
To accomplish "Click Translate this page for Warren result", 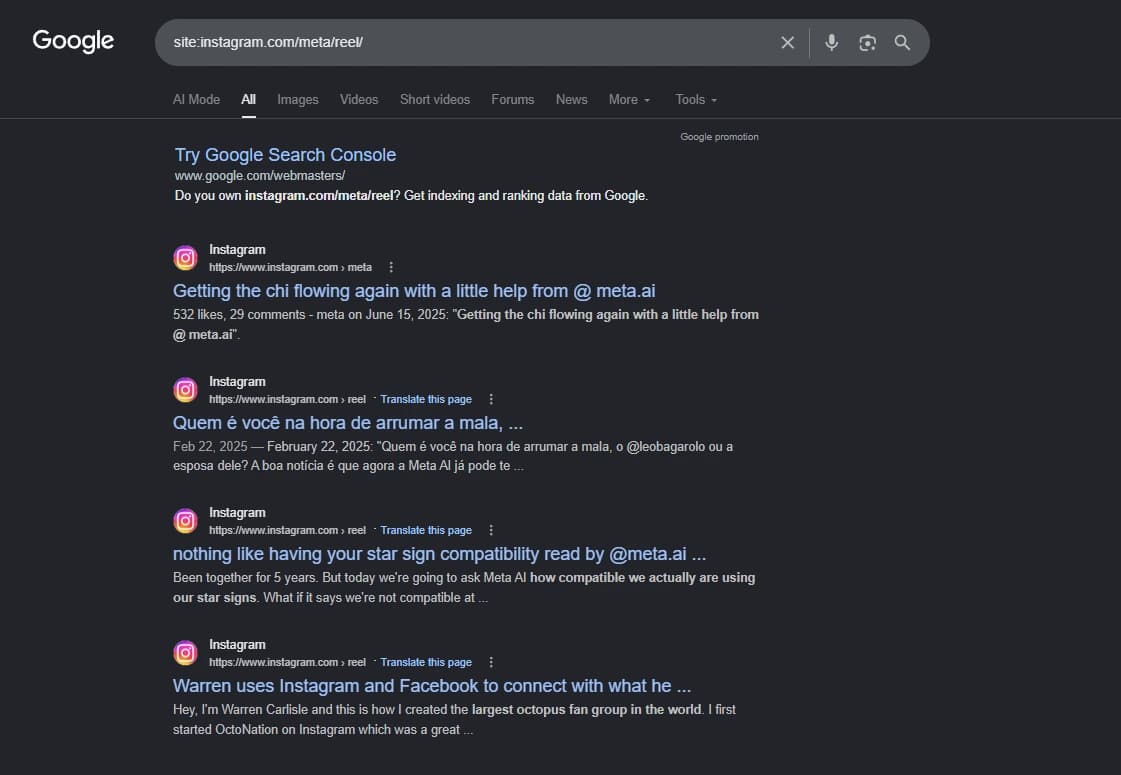I will (426, 663).
